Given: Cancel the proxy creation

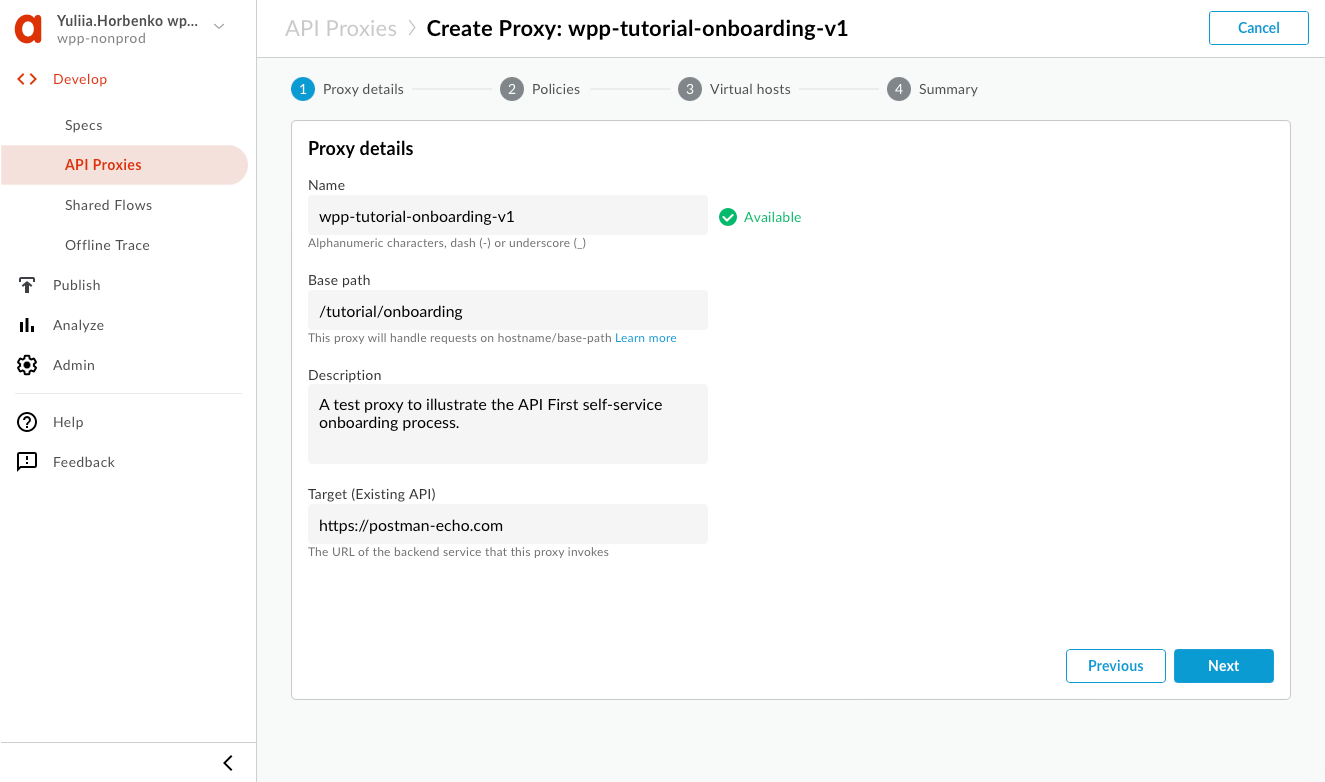Looking at the screenshot, I should tap(1258, 28).
